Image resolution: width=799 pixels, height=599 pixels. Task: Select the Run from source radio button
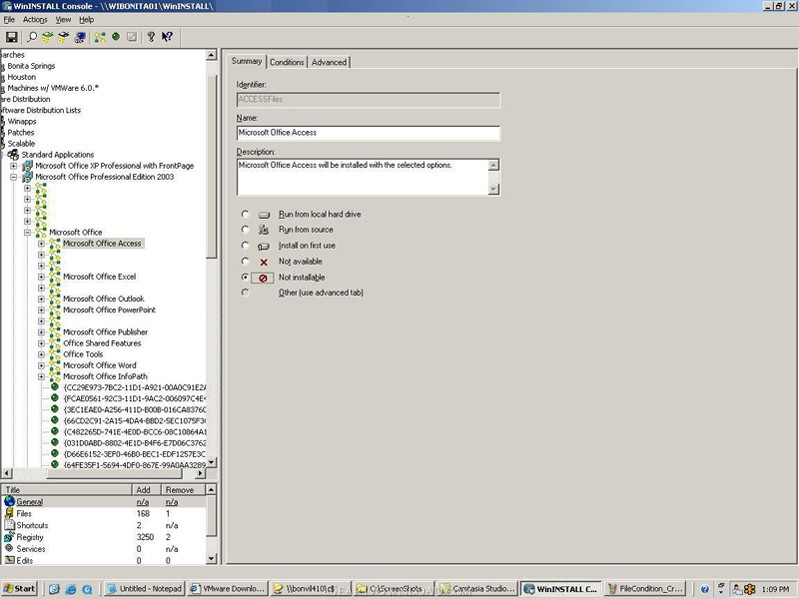click(x=245, y=229)
